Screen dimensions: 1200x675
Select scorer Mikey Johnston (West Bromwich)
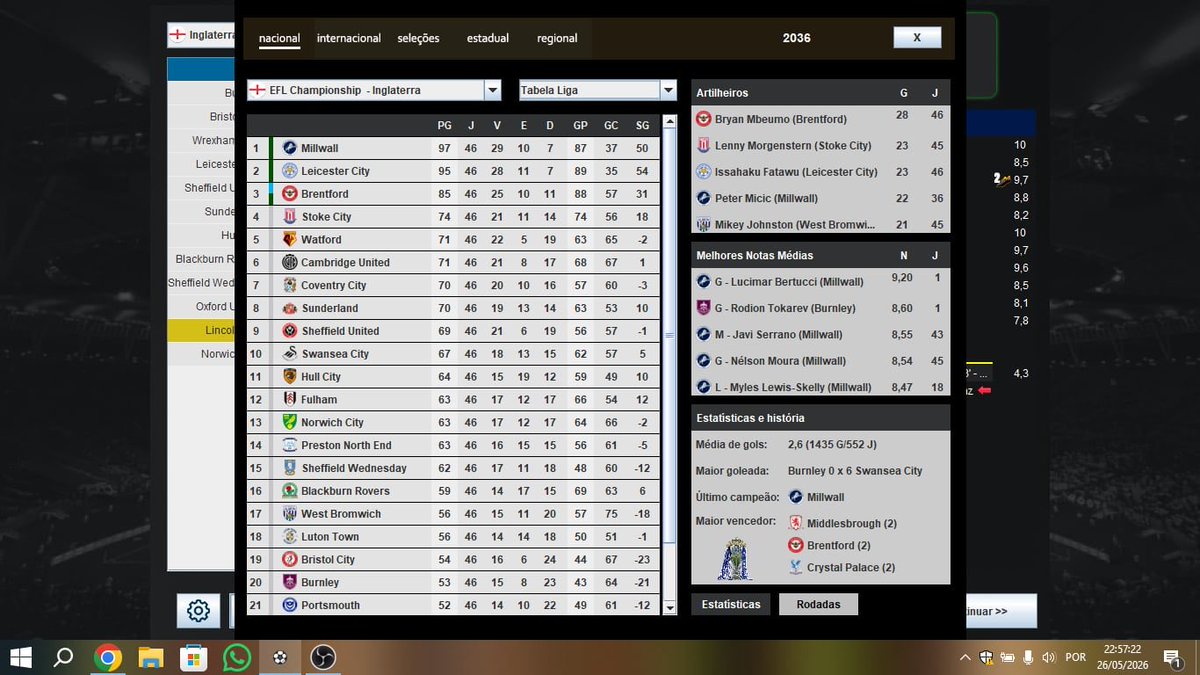point(821,224)
